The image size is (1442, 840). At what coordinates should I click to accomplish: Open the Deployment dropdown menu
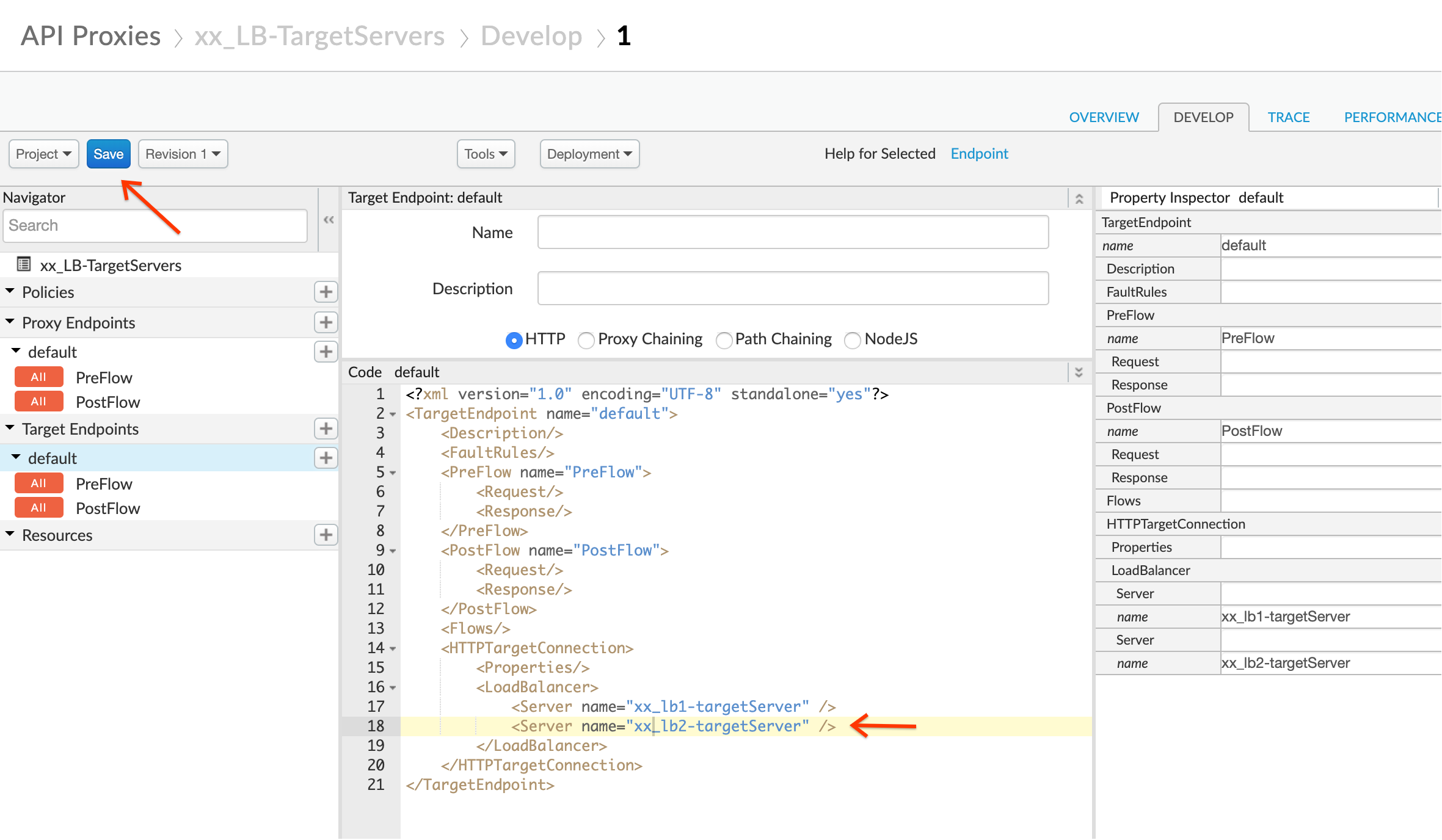click(x=589, y=154)
